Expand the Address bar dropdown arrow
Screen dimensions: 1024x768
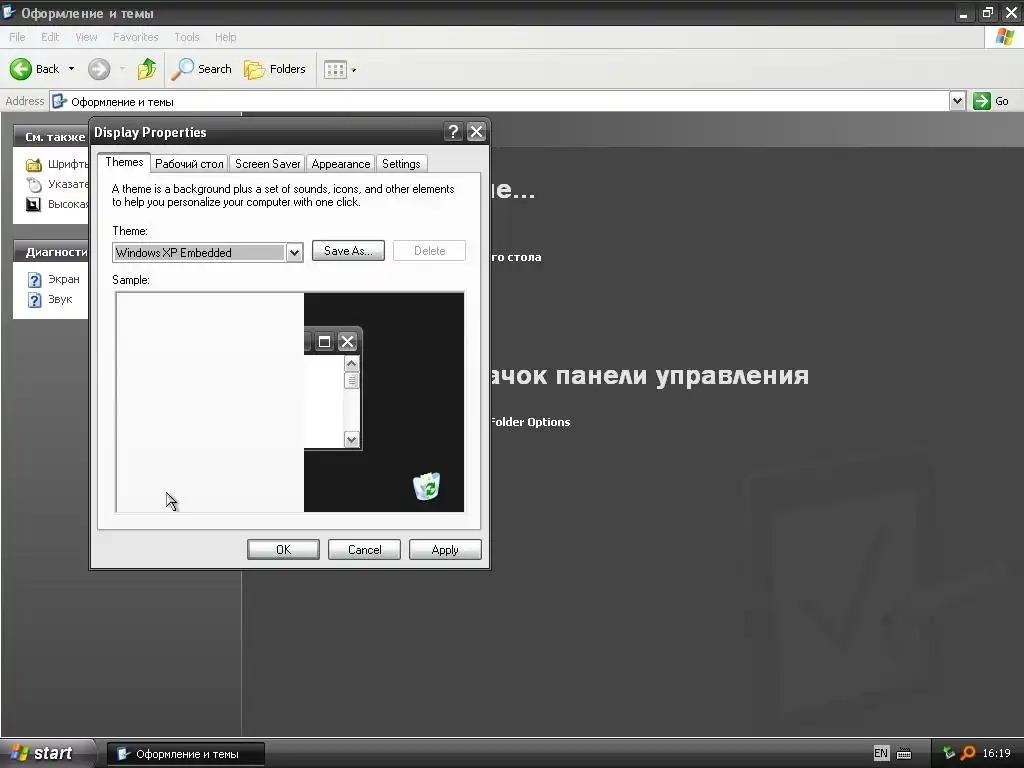click(x=957, y=101)
